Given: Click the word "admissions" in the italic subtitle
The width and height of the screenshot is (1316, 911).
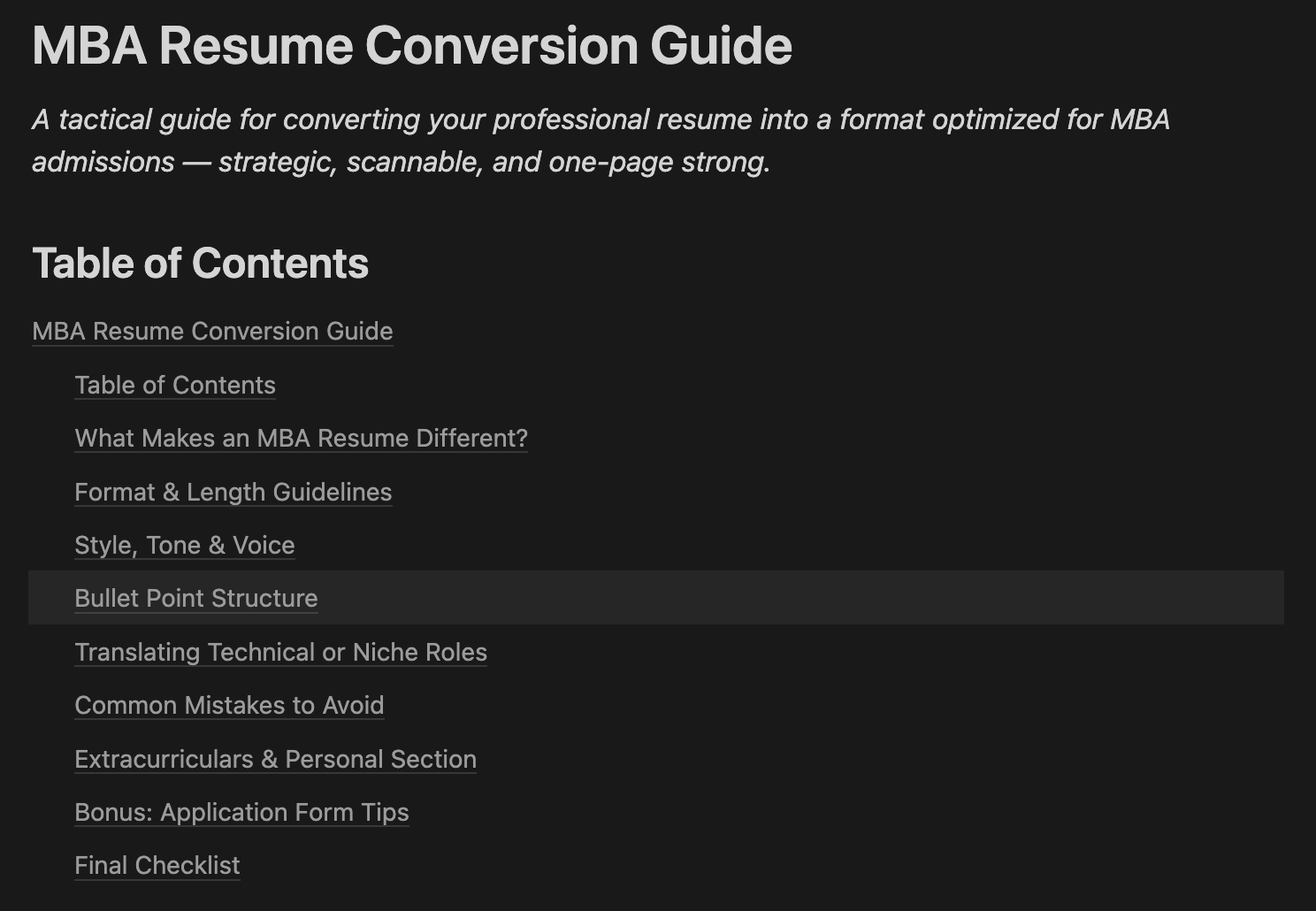Looking at the screenshot, I should point(103,163).
